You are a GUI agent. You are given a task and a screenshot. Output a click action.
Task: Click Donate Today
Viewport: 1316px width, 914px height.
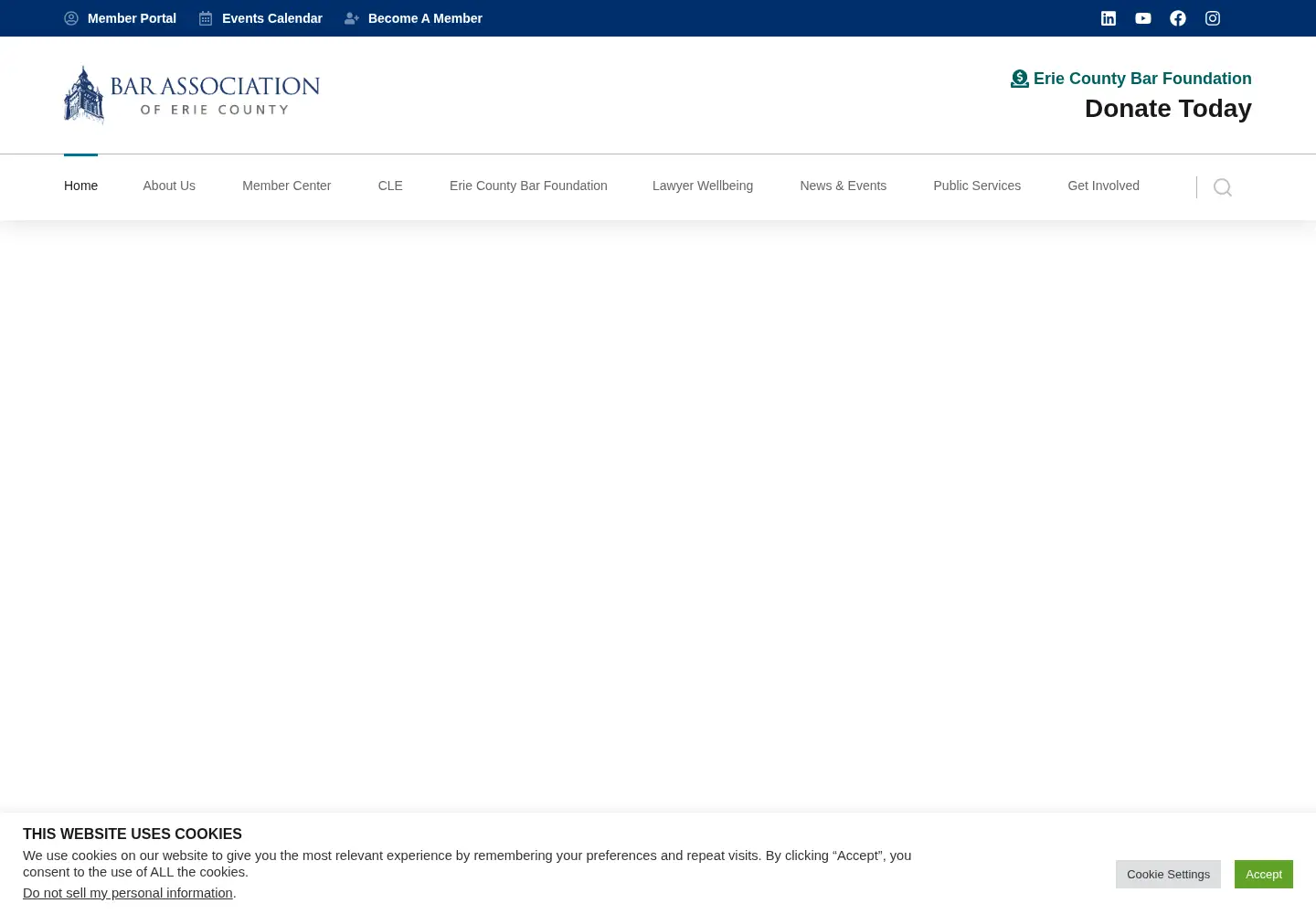click(1168, 109)
